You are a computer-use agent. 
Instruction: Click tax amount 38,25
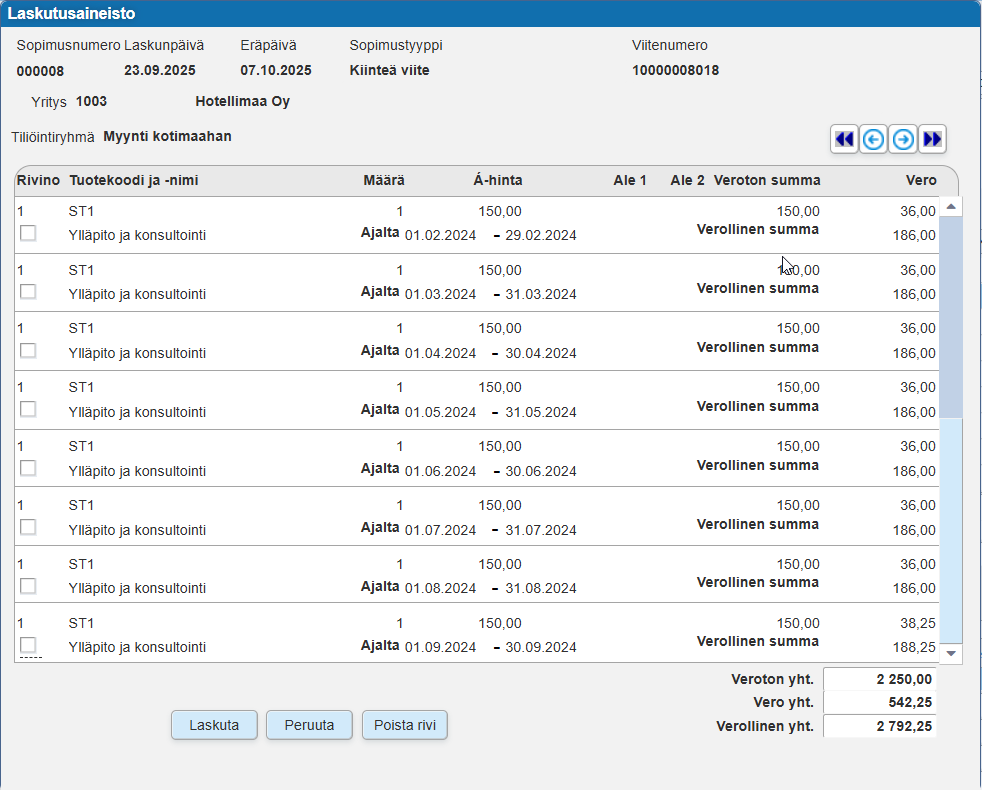pos(917,623)
